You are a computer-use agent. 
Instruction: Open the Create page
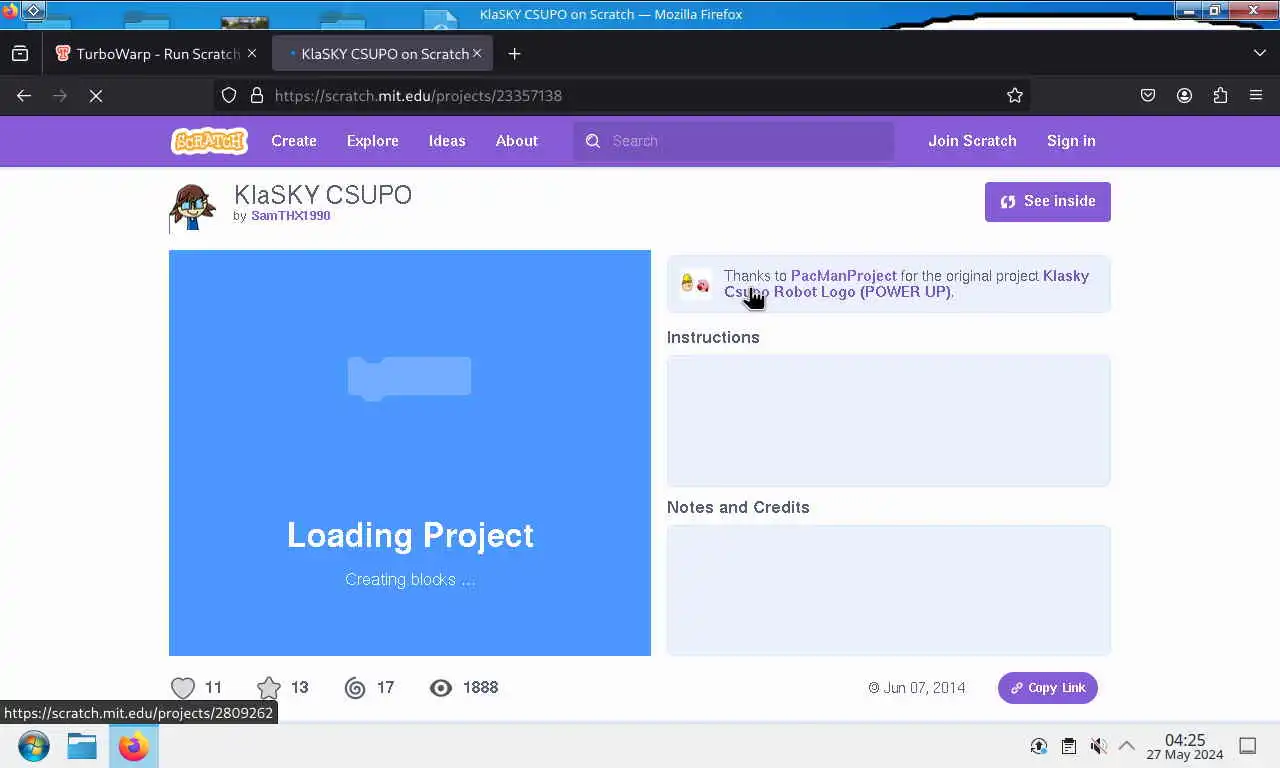(x=294, y=141)
